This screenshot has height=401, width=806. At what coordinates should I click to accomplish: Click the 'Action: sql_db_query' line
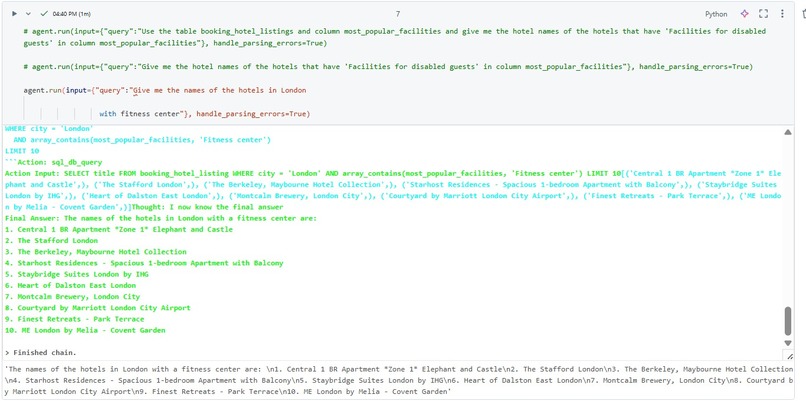tap(53, 162)
